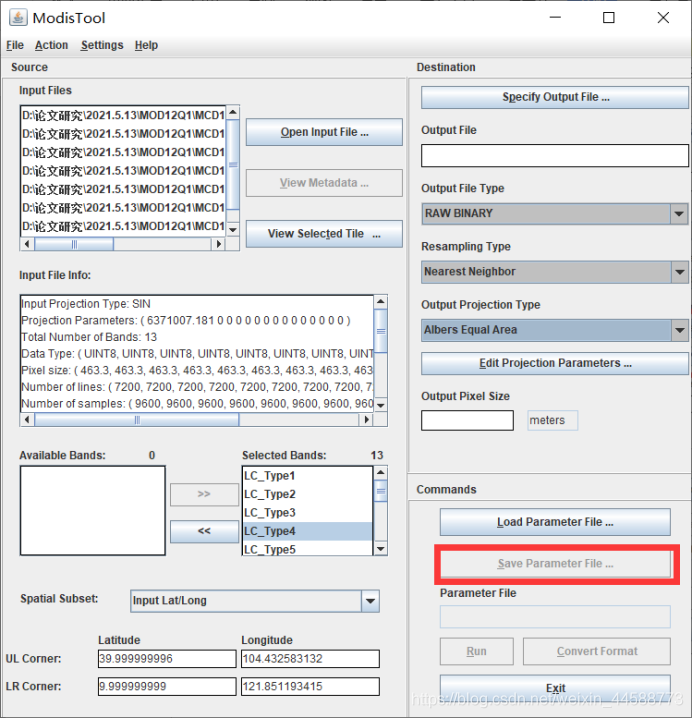The height and width of the screenshot is (718, 693).
Task: Click Input Files list scroll down arrow
Action: point(233,230)
